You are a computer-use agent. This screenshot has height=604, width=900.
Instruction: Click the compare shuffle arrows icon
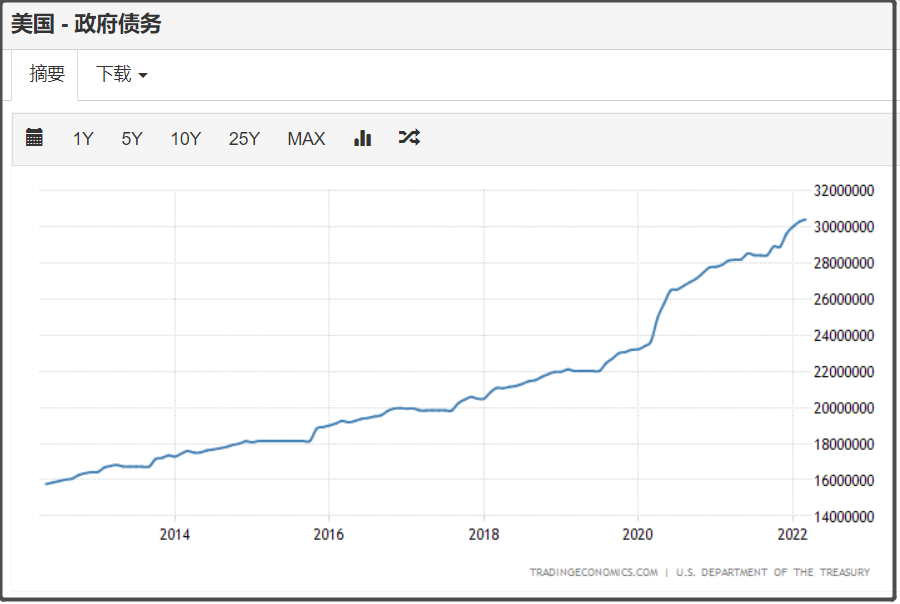[x=409, y=137]
